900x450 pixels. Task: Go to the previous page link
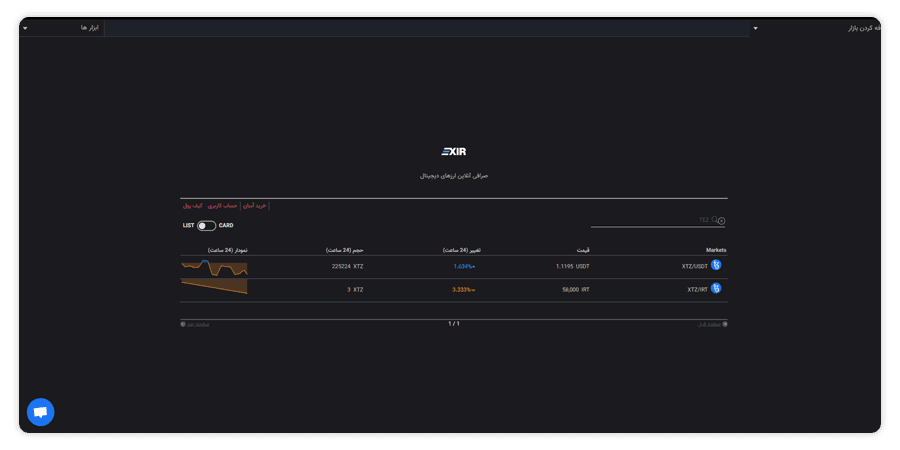712,324
